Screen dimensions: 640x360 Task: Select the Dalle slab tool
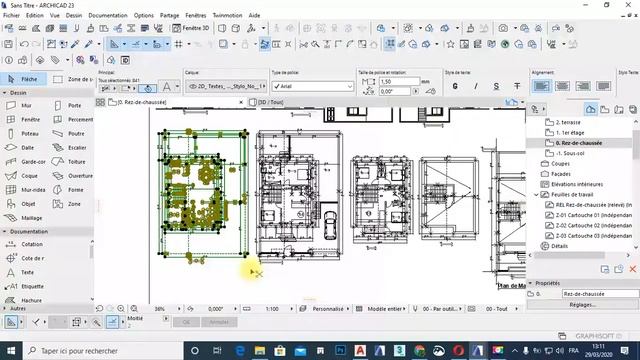click(20, 148)
